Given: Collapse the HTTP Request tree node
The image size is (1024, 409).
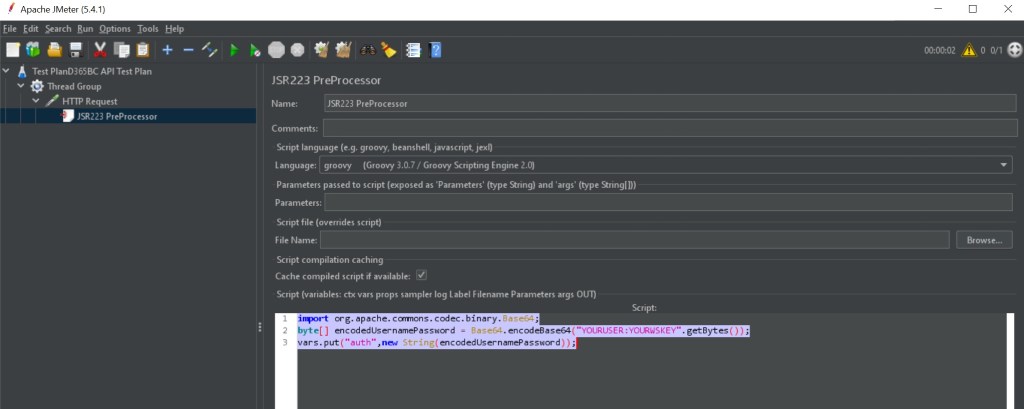Looking at the screenshot, I should coord(36,101).
